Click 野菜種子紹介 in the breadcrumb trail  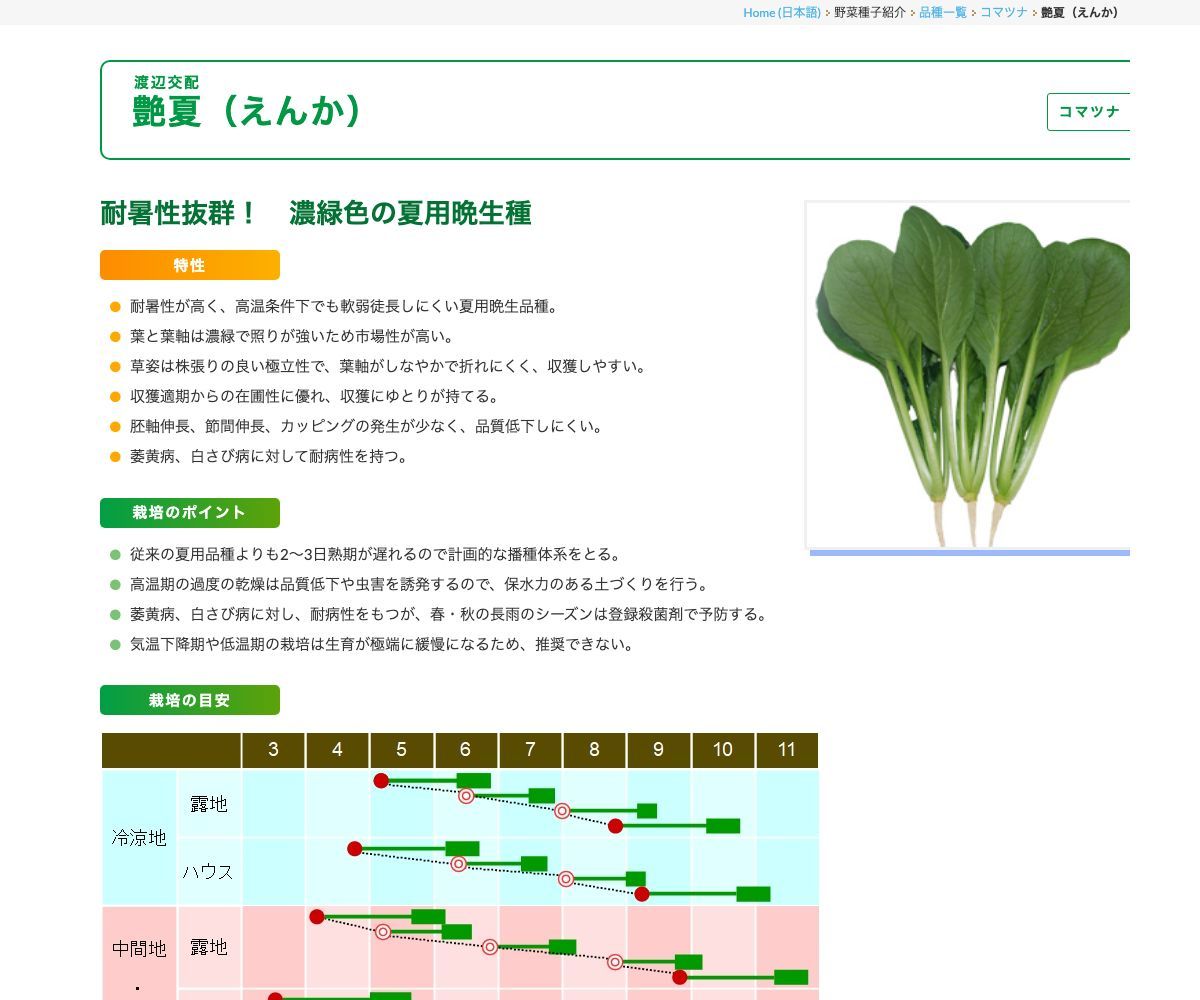pos(870,12)
